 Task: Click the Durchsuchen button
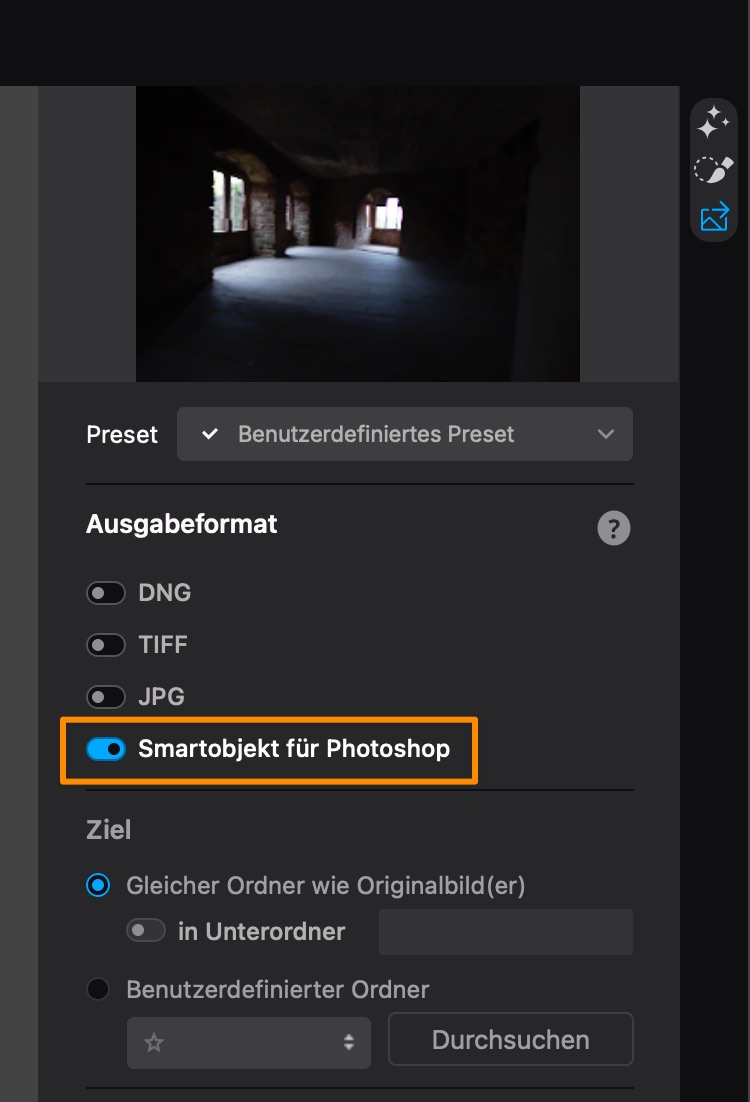point(510,1040)
